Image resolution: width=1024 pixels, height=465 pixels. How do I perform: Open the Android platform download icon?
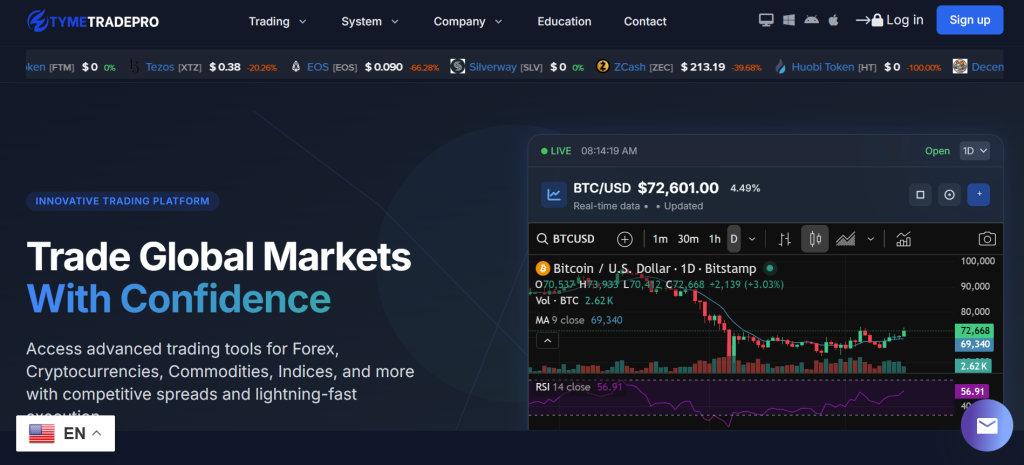(811, 20)
